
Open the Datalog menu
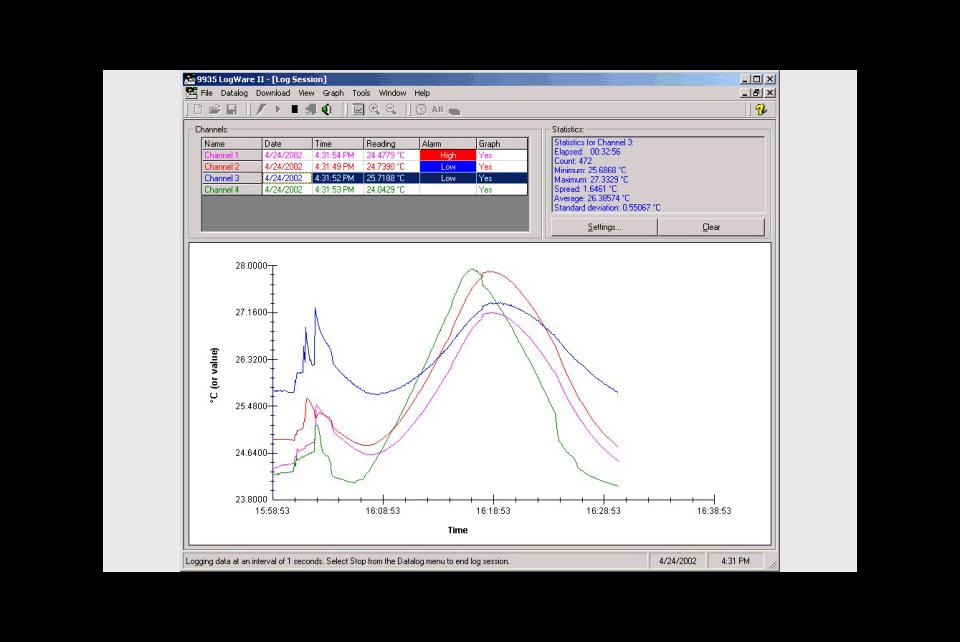pos(232,92)
